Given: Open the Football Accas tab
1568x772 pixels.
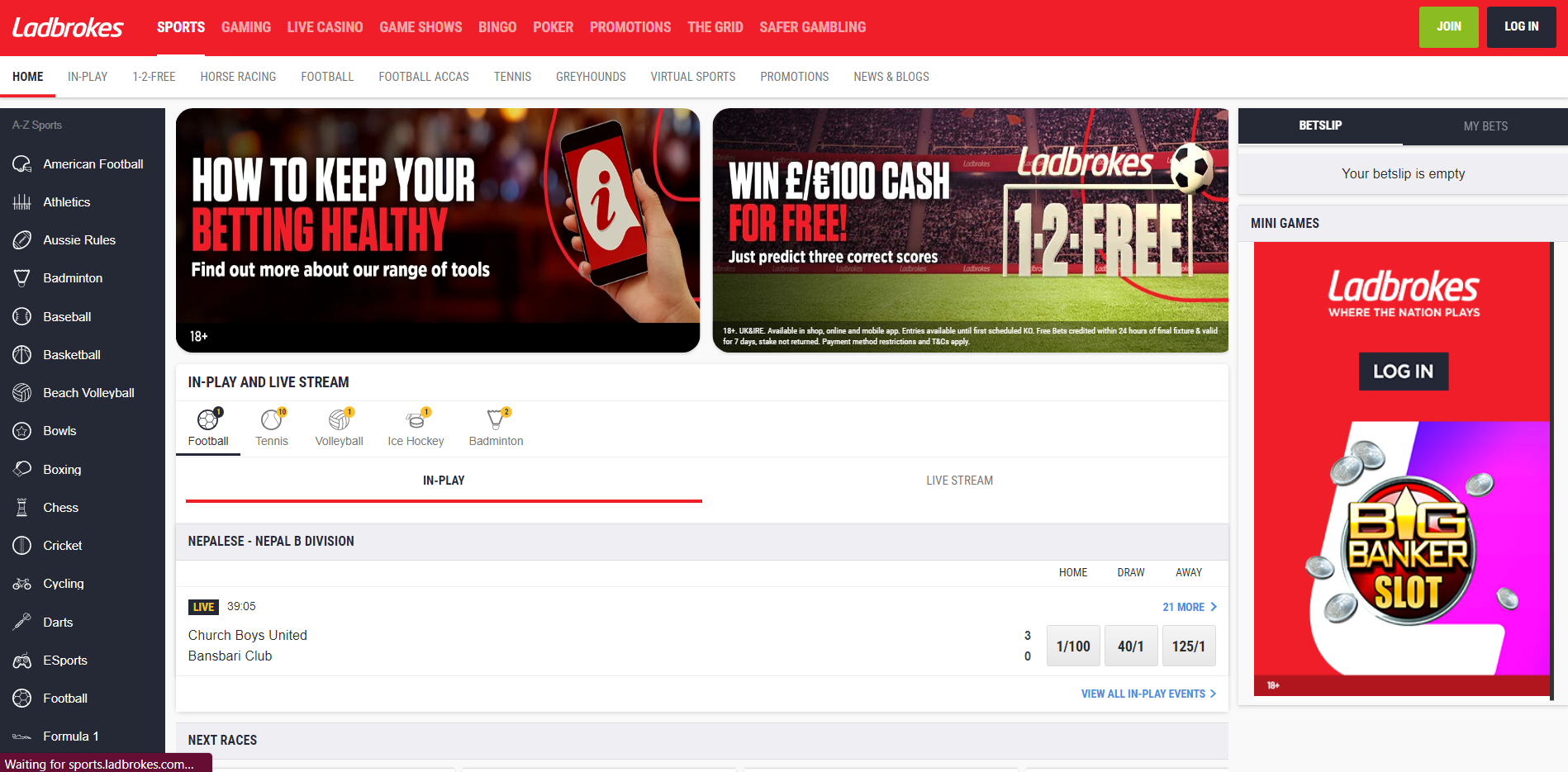Looking at the screenshot, I should pos(424,77).
